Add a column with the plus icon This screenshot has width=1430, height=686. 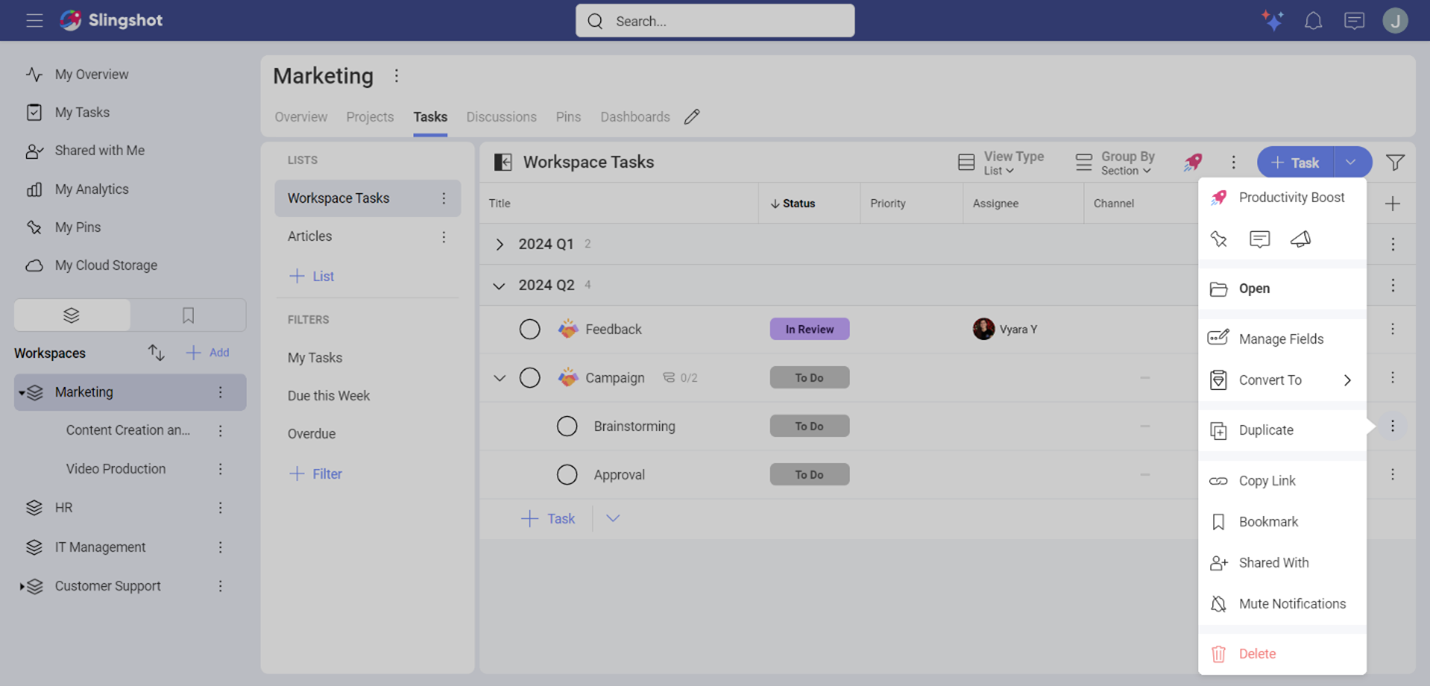coord(1393,204)
